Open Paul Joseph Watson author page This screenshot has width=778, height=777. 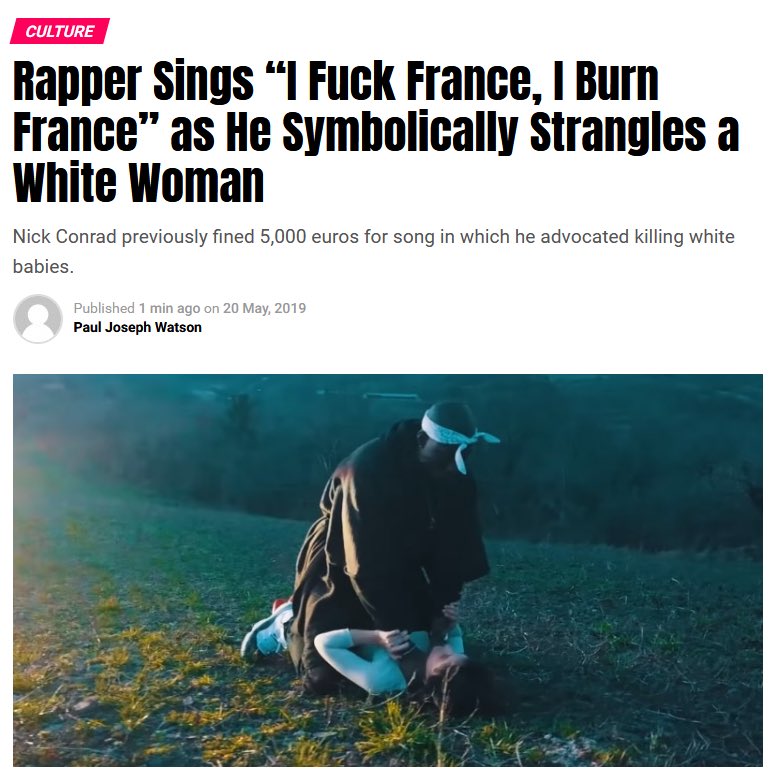137,327
